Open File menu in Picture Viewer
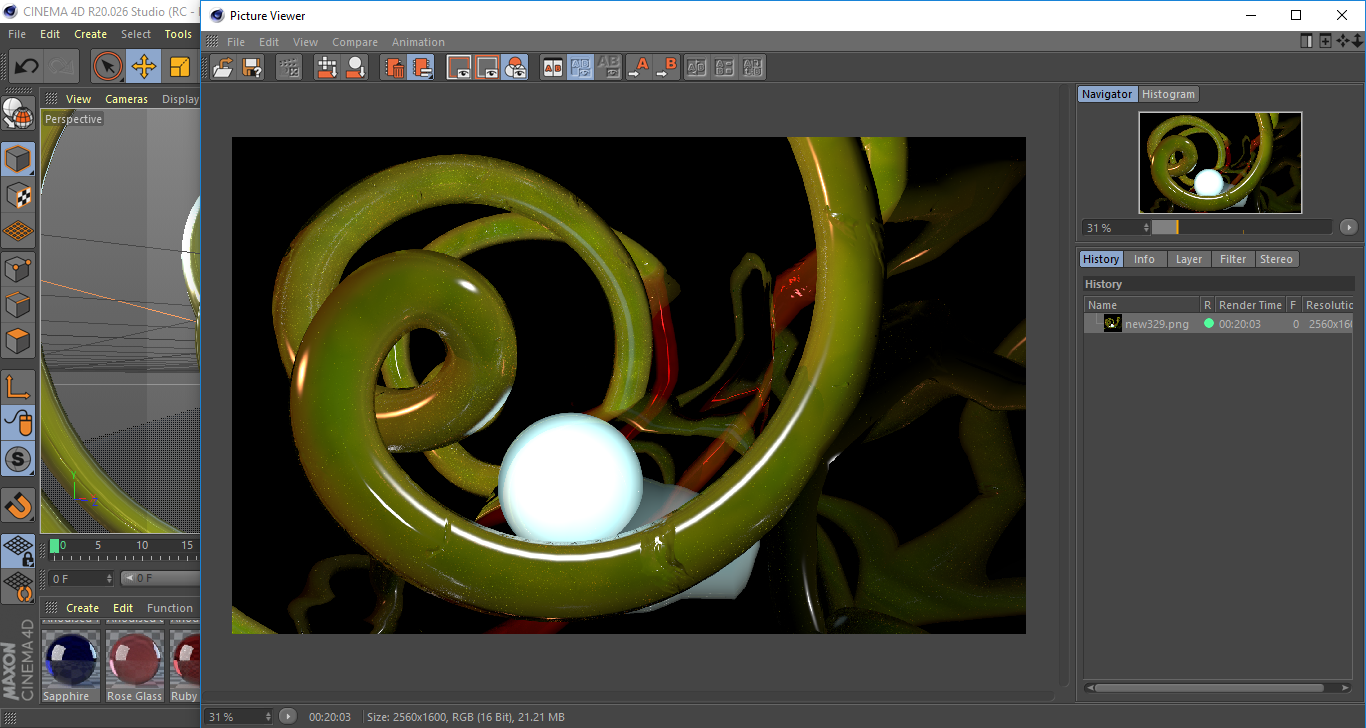The width and height of the screenshot is (1366, 728). [236, 42]
